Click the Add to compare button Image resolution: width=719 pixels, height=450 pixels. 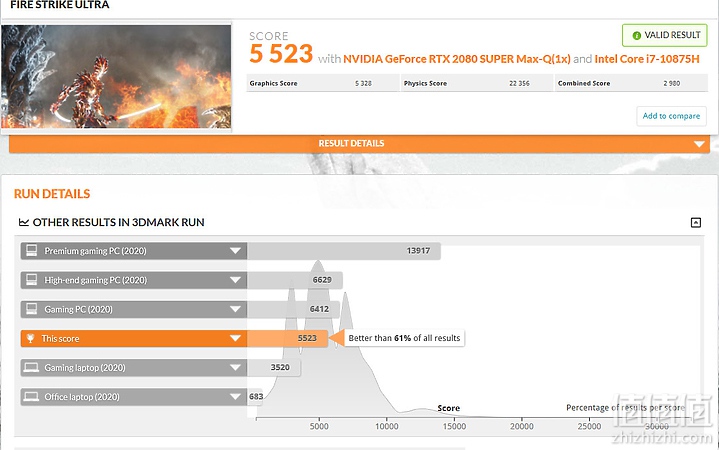671,116
